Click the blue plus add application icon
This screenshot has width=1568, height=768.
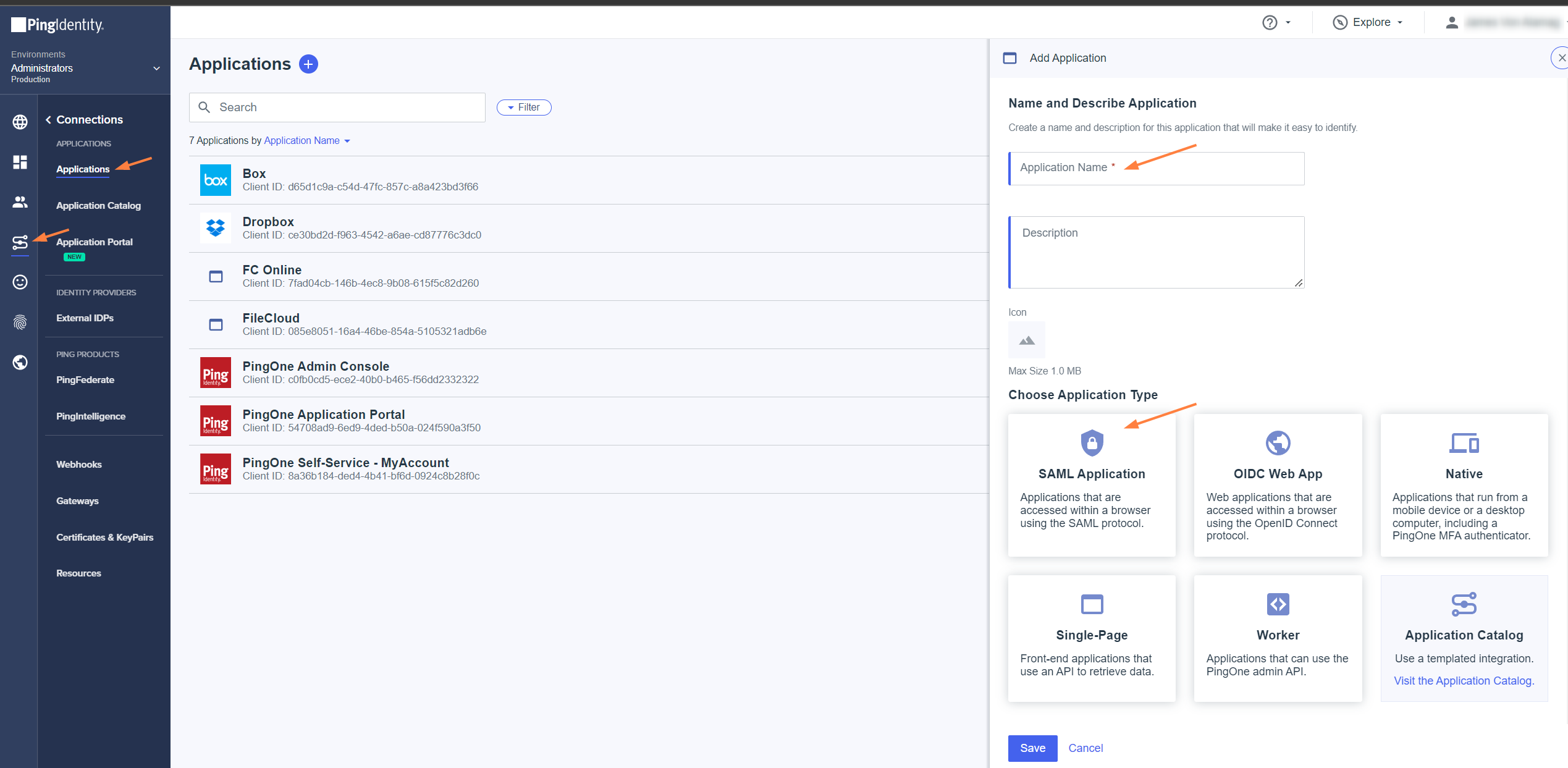click(x=308, y=64)
